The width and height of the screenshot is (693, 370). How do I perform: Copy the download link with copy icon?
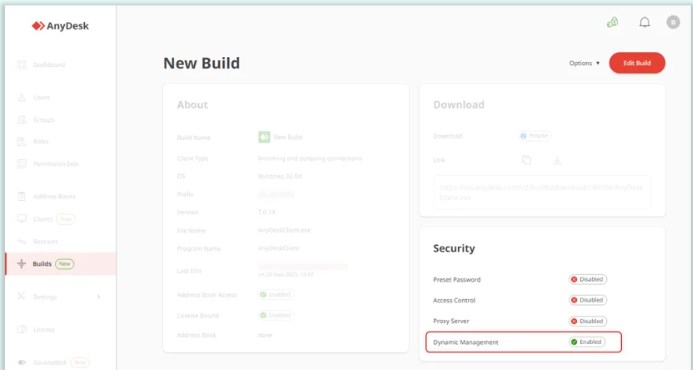tap(526, 160)
